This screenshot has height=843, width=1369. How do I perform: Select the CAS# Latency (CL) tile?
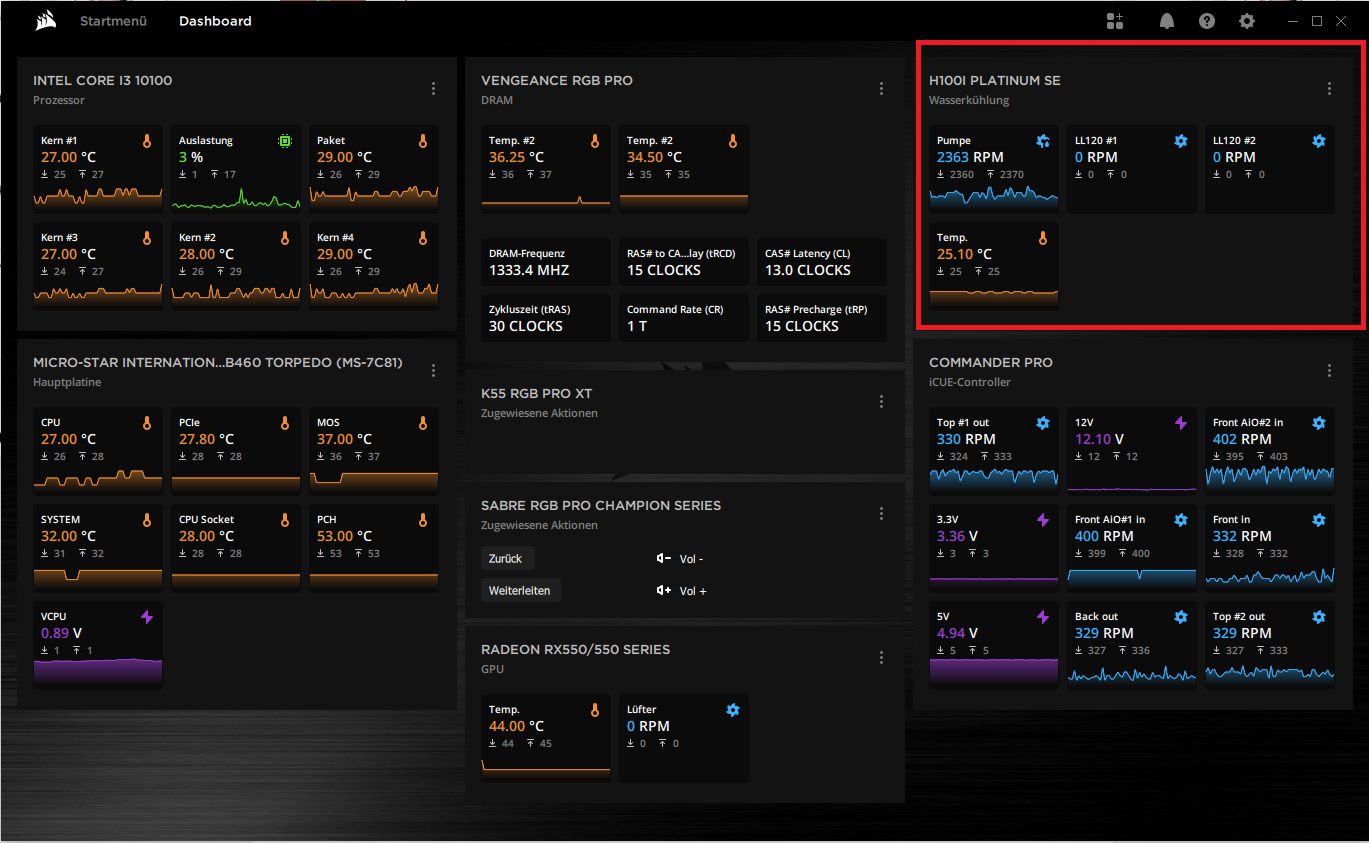click(822, 262)
